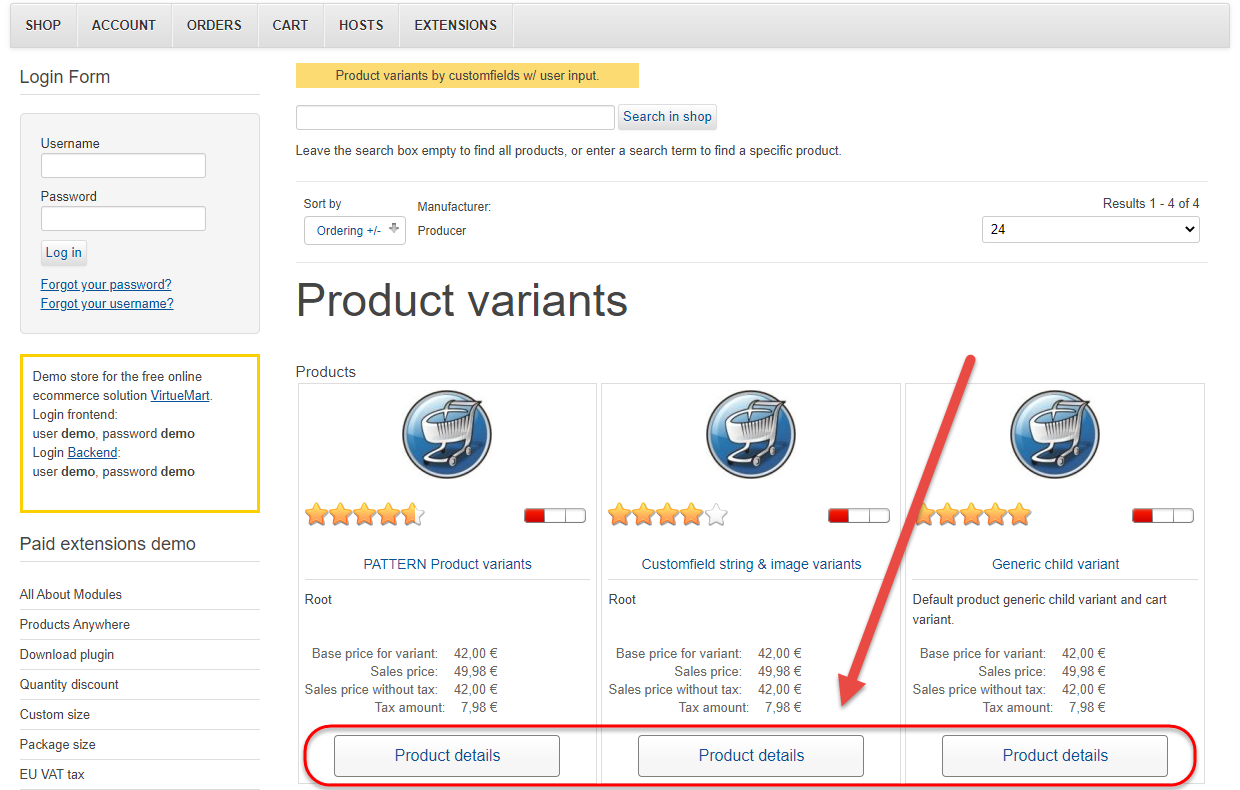1240x790 pixels.
Task: Click the Generic child variant cart image
Action: point(1055,435)
